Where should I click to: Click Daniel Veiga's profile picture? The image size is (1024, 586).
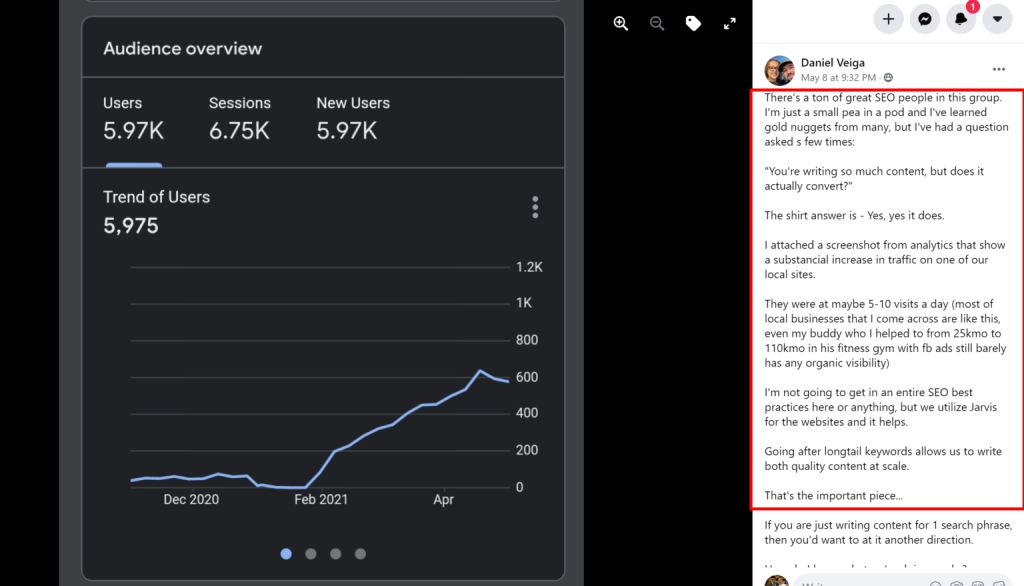pyautogui.click(x=779, y=70)
